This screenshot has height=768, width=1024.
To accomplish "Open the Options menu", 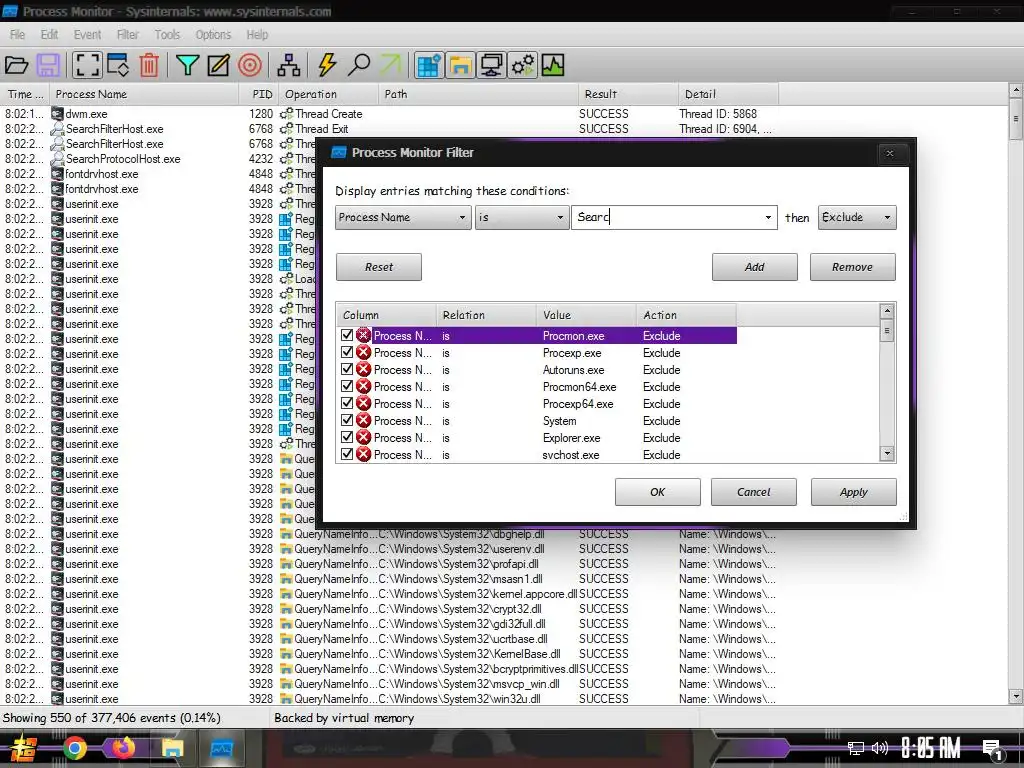I will click(214, 35).
